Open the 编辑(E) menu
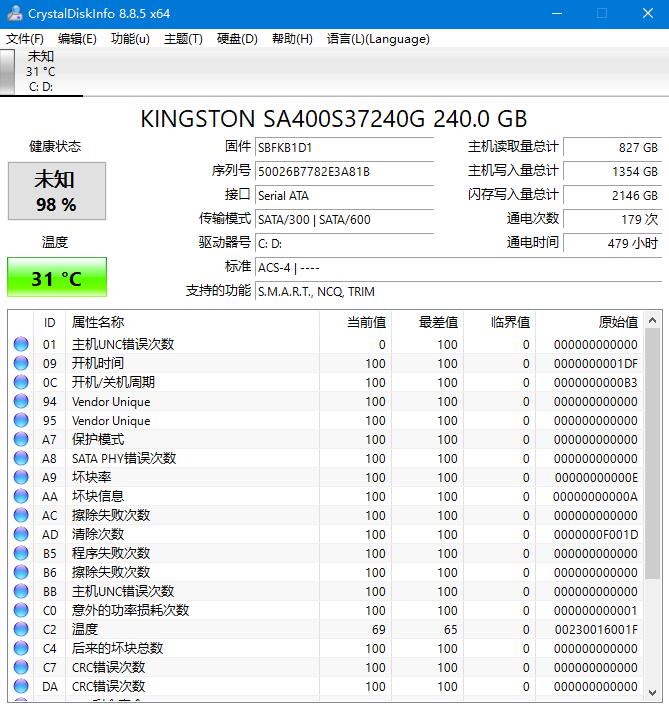Viewport: 669px width, 709px height. pyautogui.click(x=77, y=39)
